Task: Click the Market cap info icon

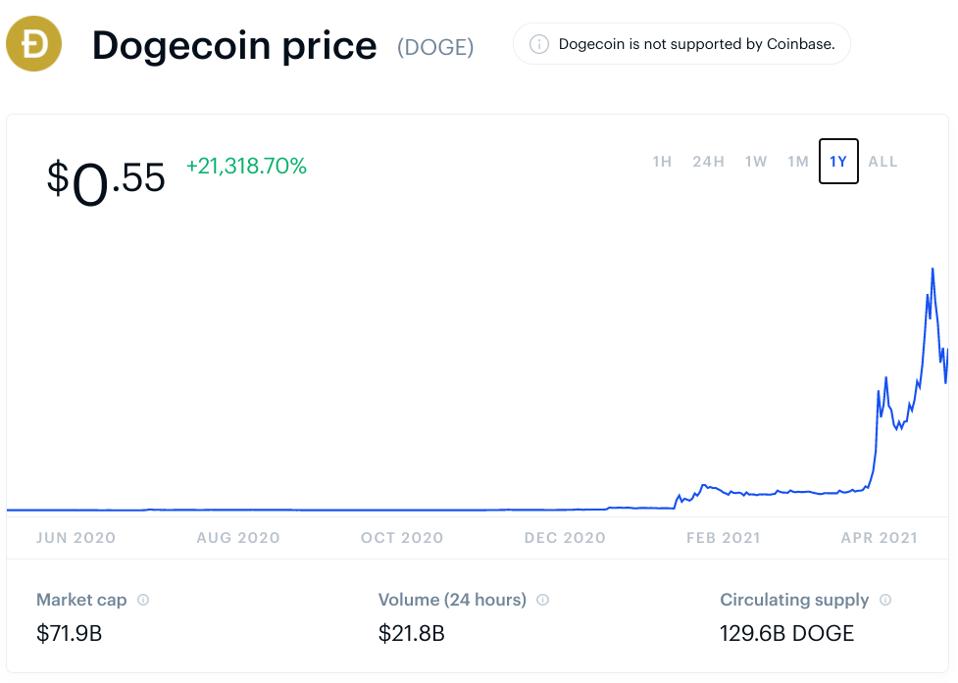Action: tap(143, 600)
